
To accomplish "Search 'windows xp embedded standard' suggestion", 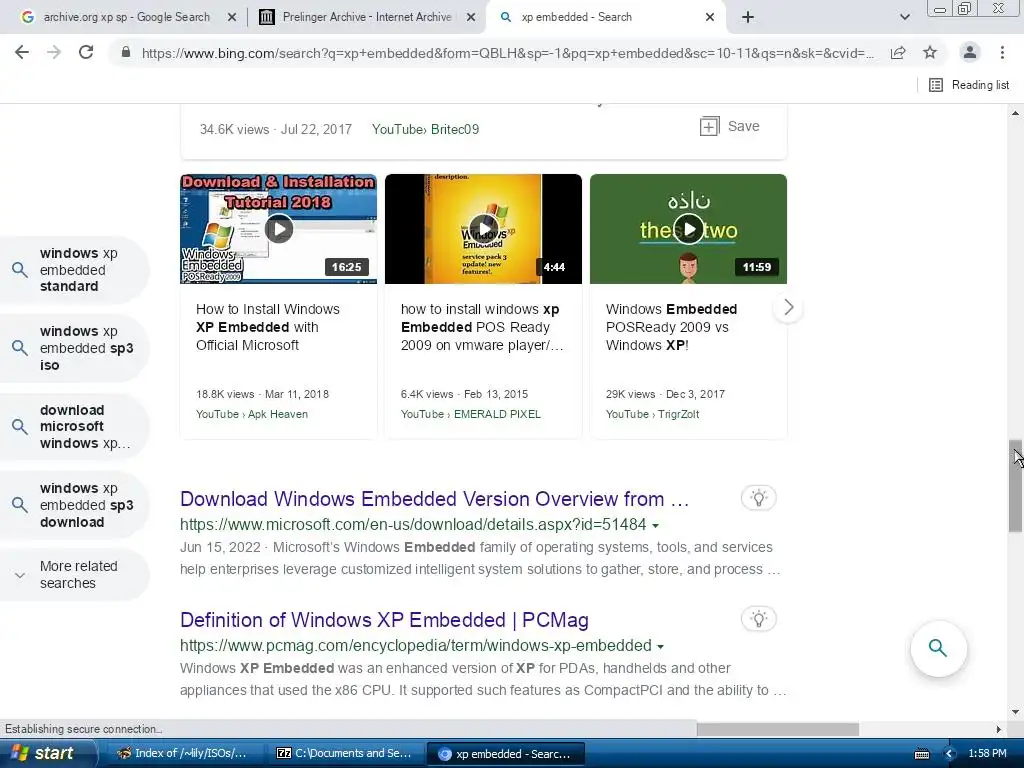I will pos(74,270).
